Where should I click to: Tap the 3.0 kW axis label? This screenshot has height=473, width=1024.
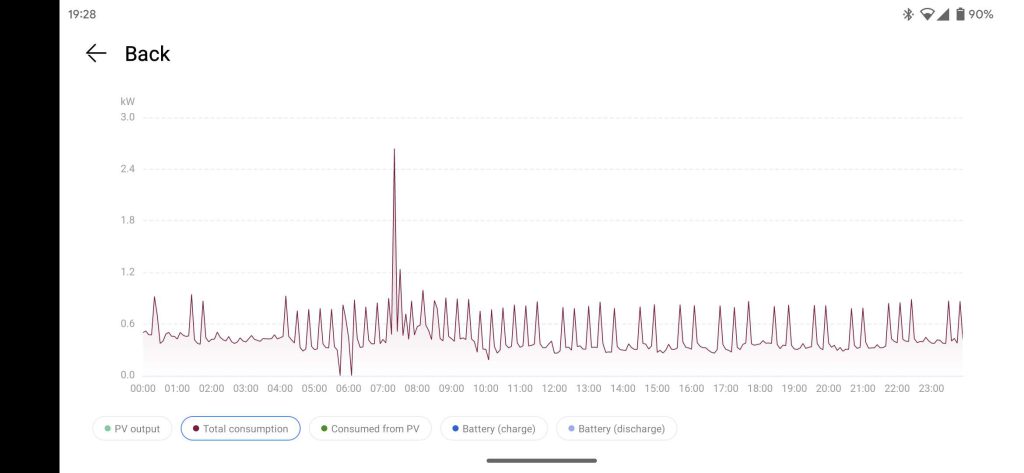click(x=127, y=118)
